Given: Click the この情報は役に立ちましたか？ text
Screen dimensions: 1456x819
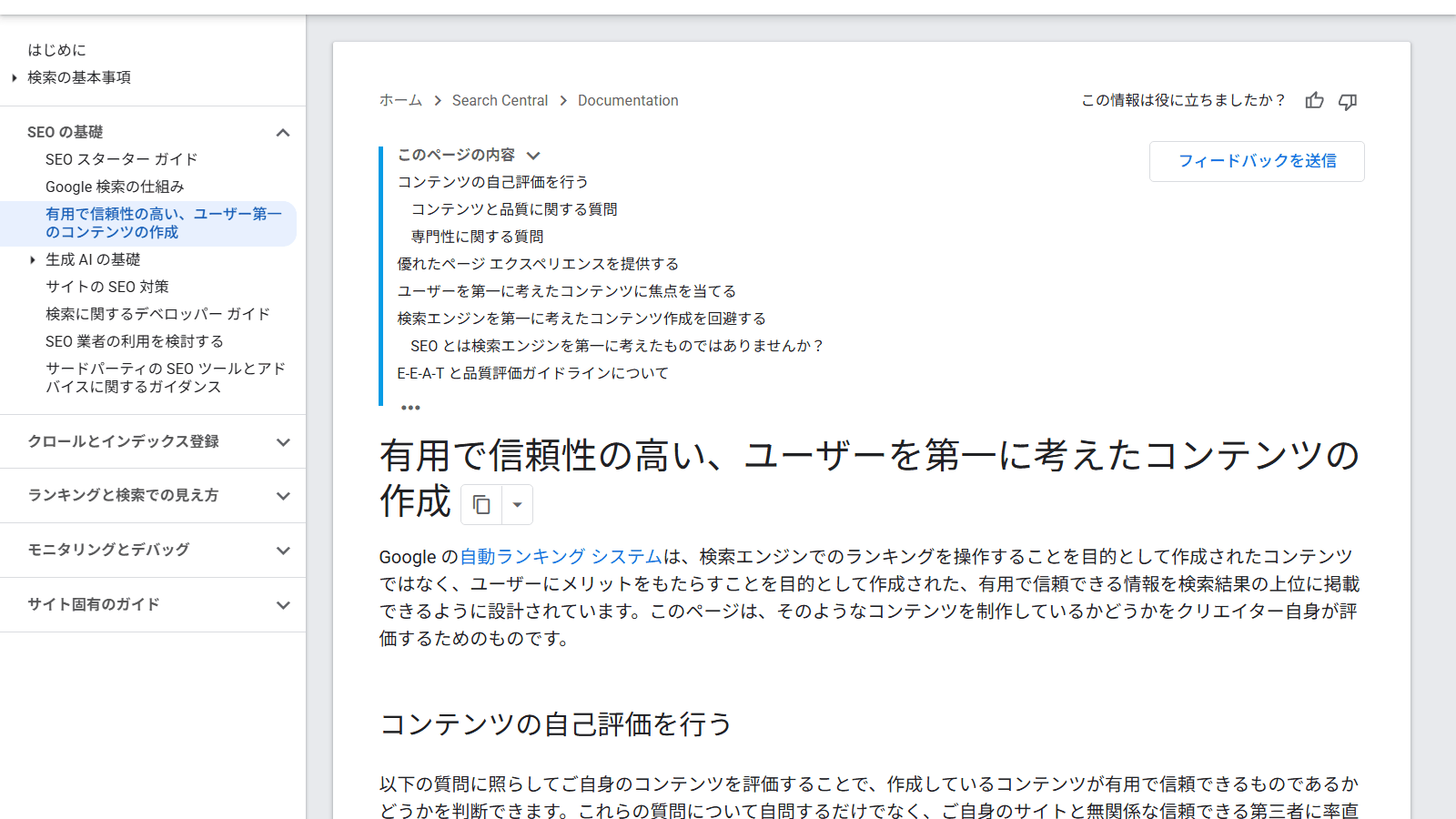Looking at the screenshot, I should pyautogui.click(x=1183, y=100).
